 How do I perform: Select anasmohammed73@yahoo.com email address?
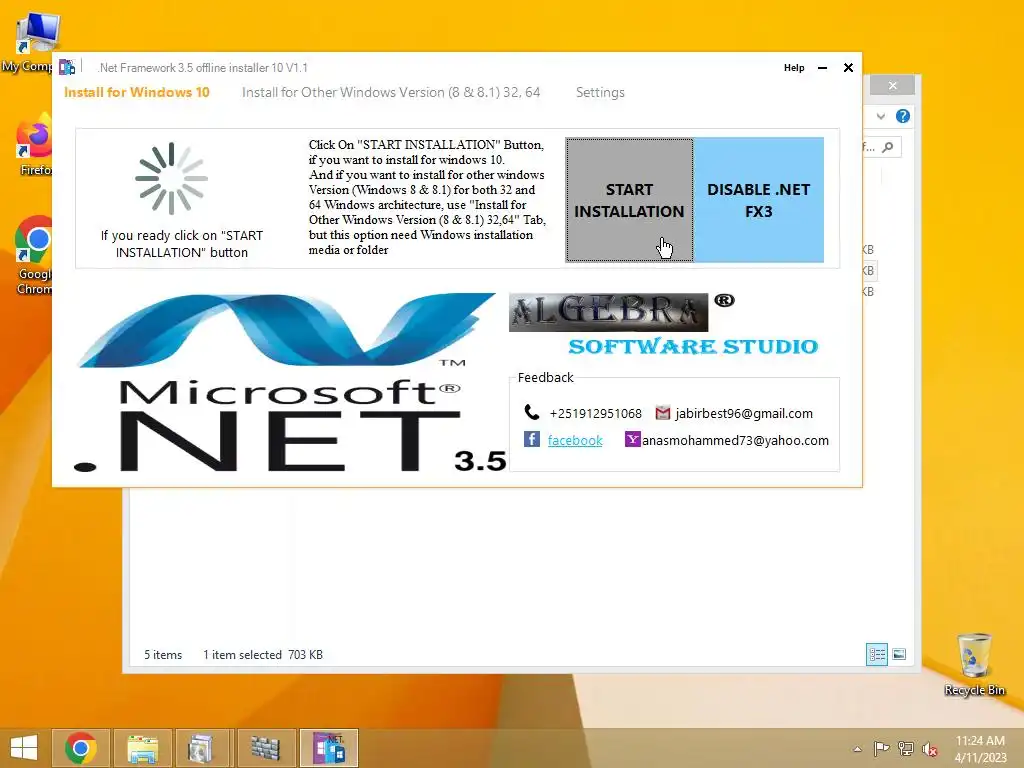point(735,440)
